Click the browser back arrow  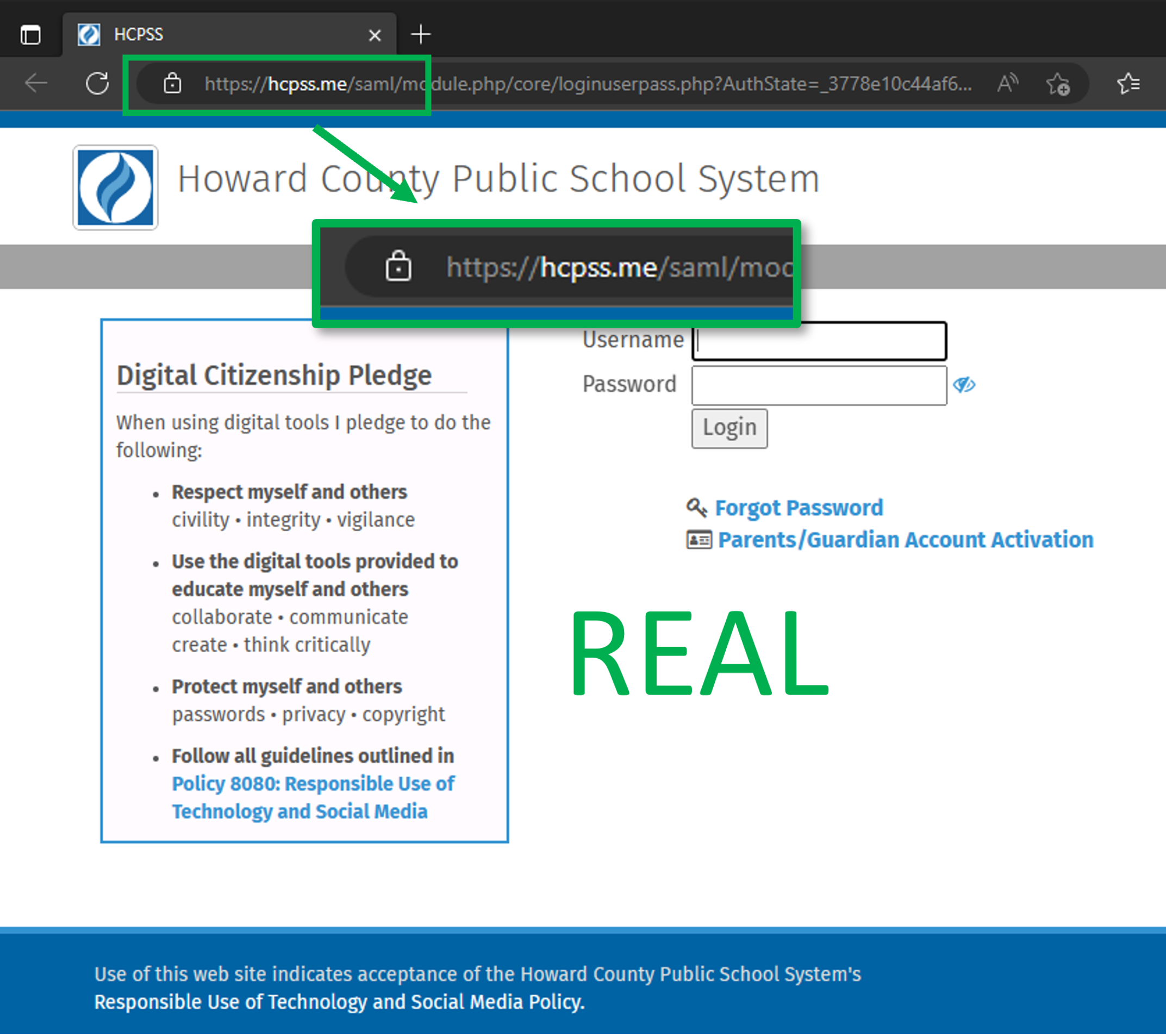click(x=36, y=83)
